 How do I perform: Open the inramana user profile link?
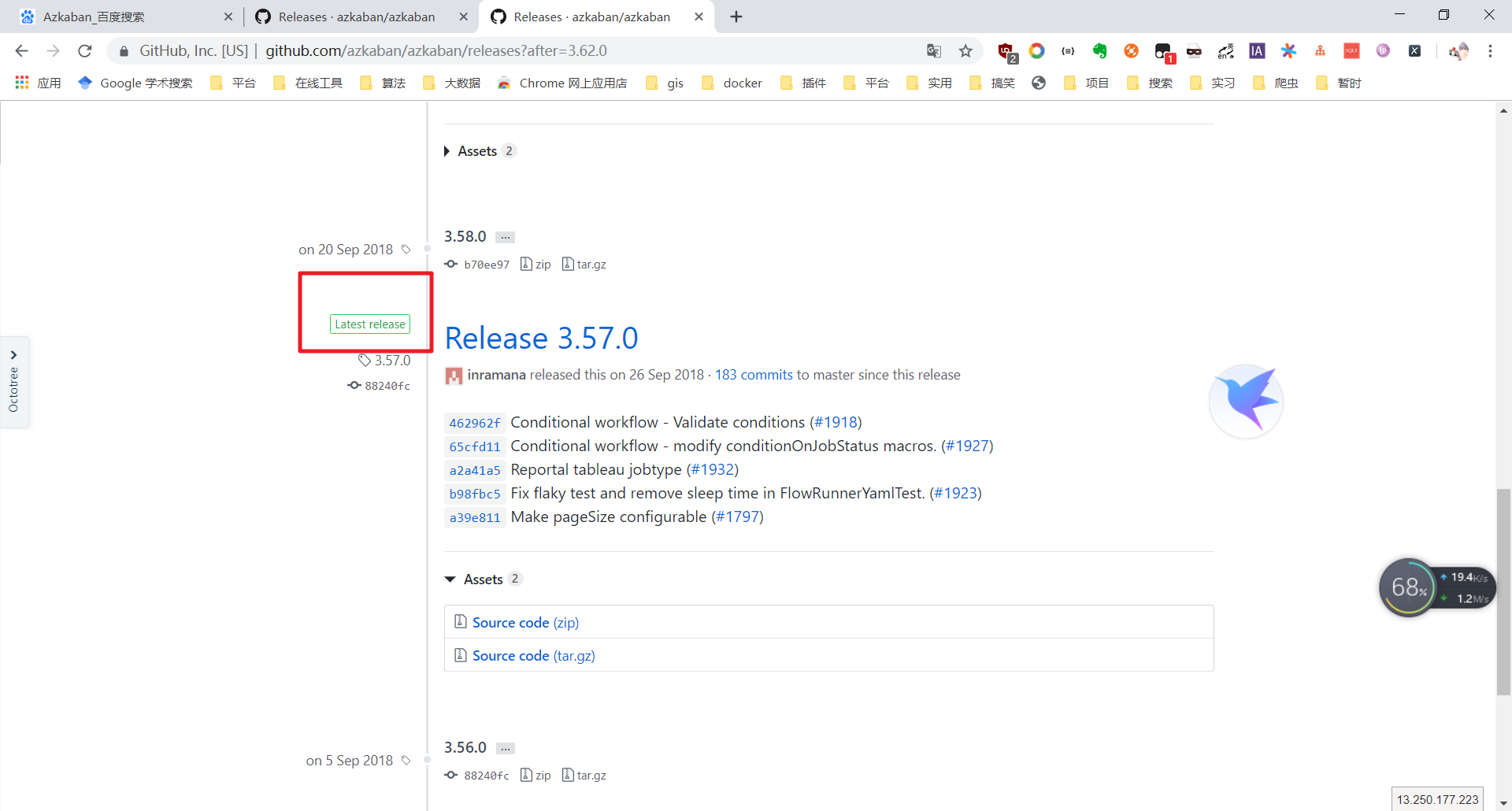[496, 375]
